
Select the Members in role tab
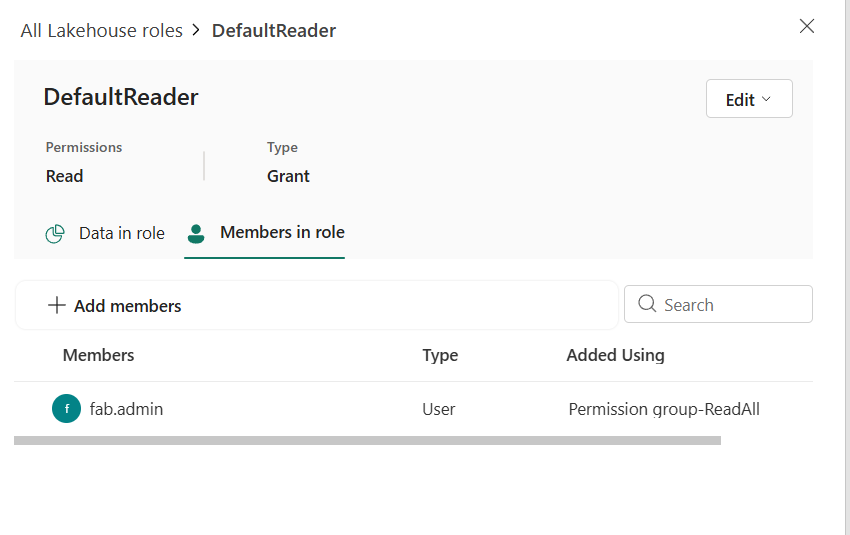(265, 233)
